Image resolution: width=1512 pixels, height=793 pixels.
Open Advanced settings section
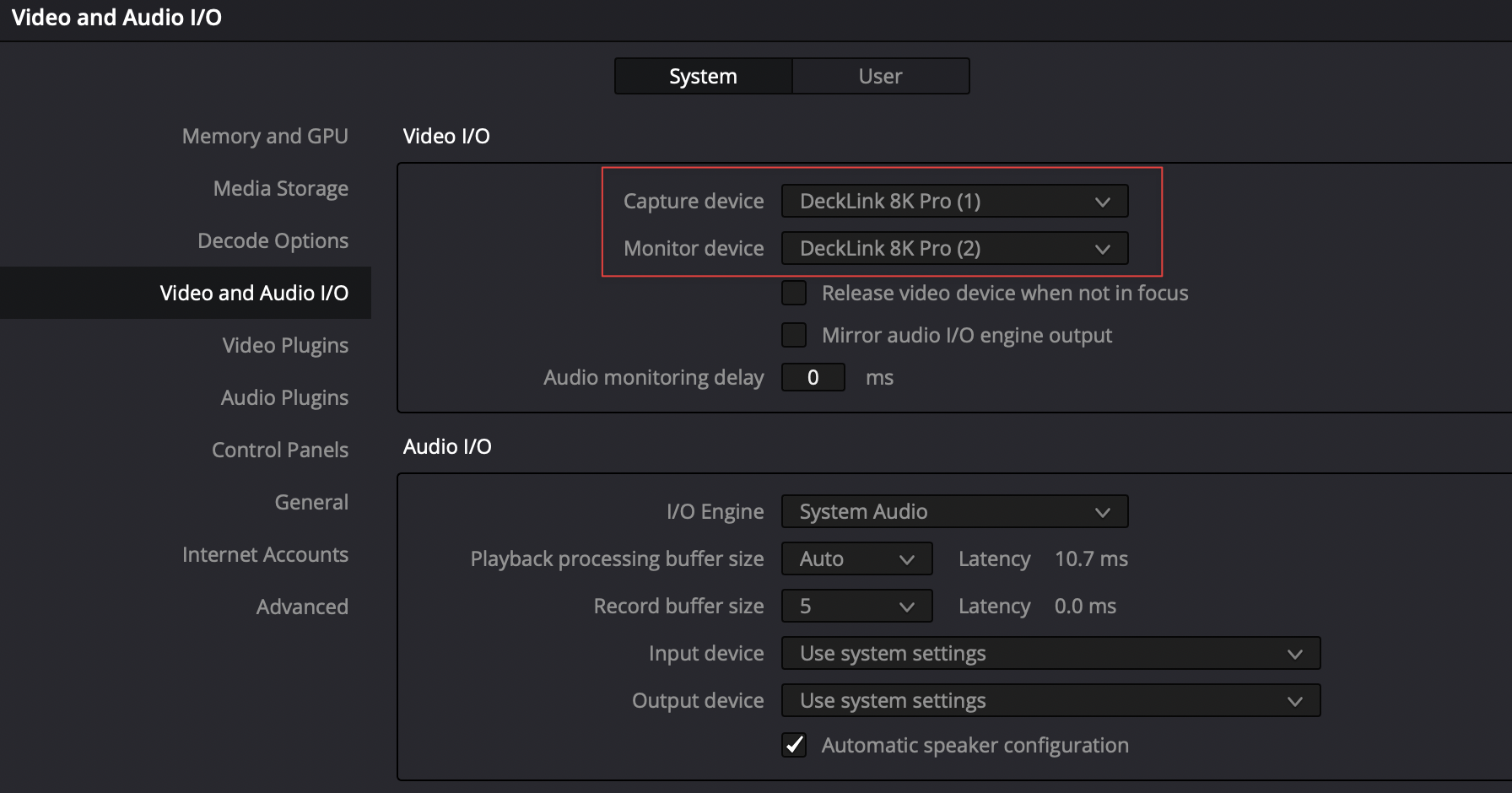302,607
